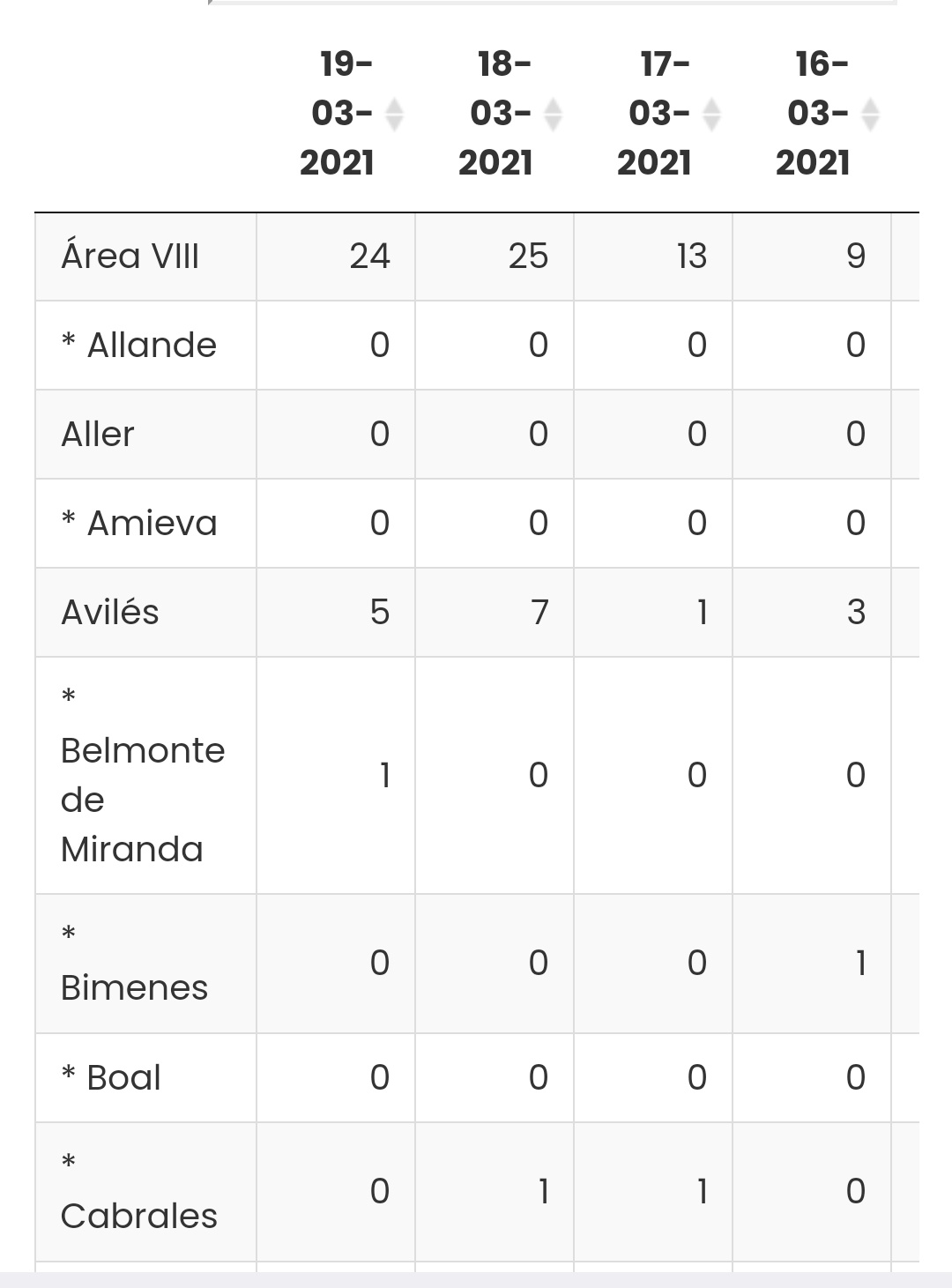The image size is (952, 1288).
Task: Select the Belmonte de Miranda row label
Action: (x=143, y=775)
